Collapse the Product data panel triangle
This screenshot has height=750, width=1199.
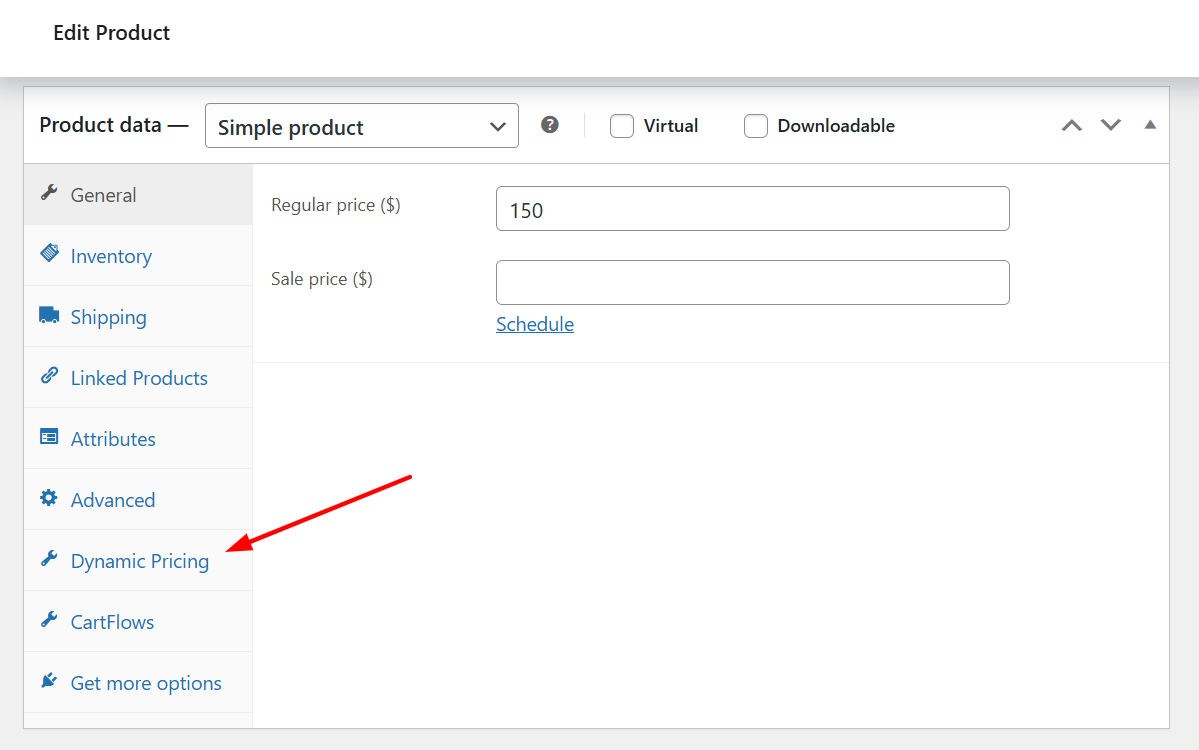(1150, 125)
